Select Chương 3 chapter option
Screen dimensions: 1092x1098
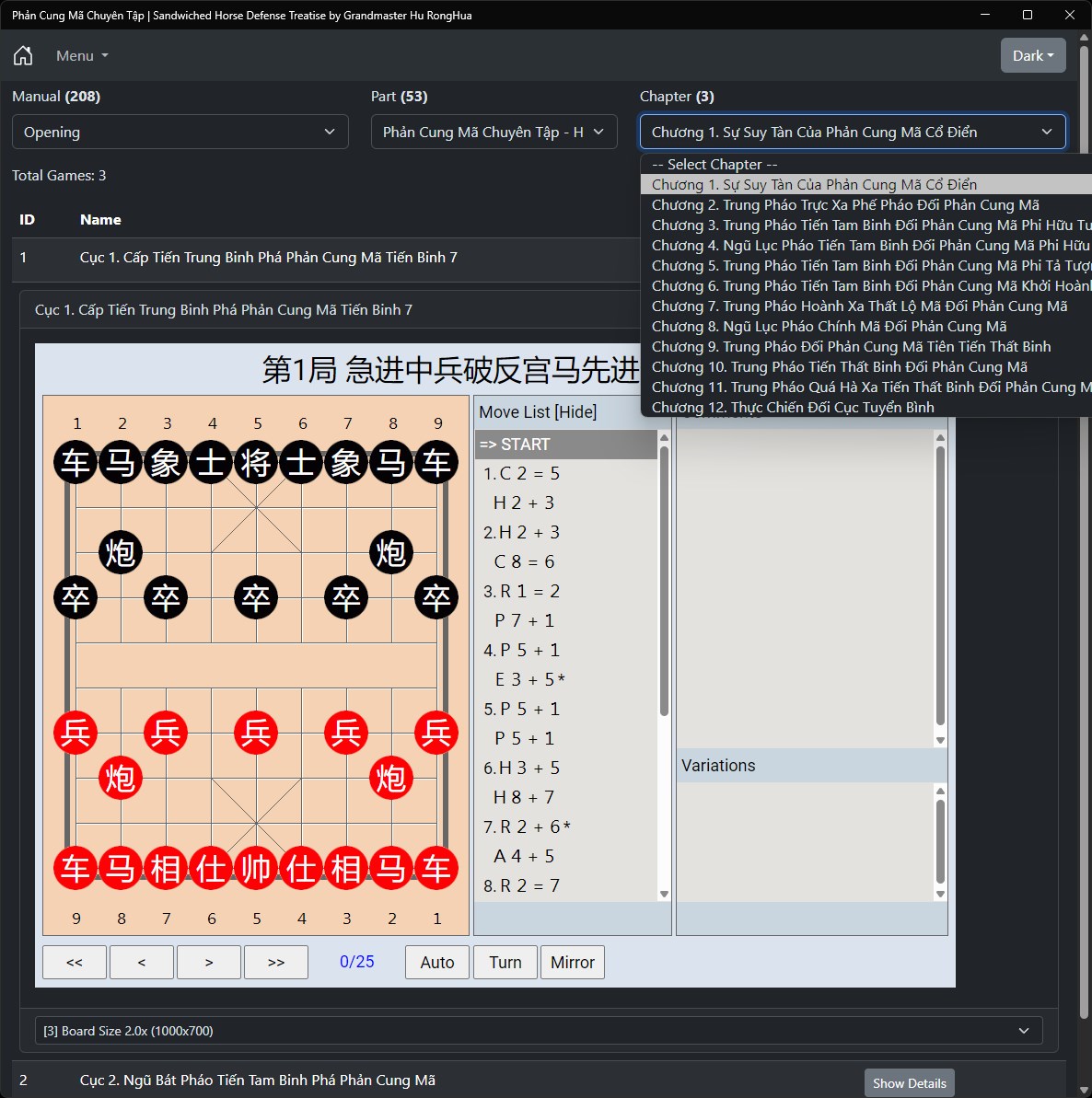tap(865, 225)
